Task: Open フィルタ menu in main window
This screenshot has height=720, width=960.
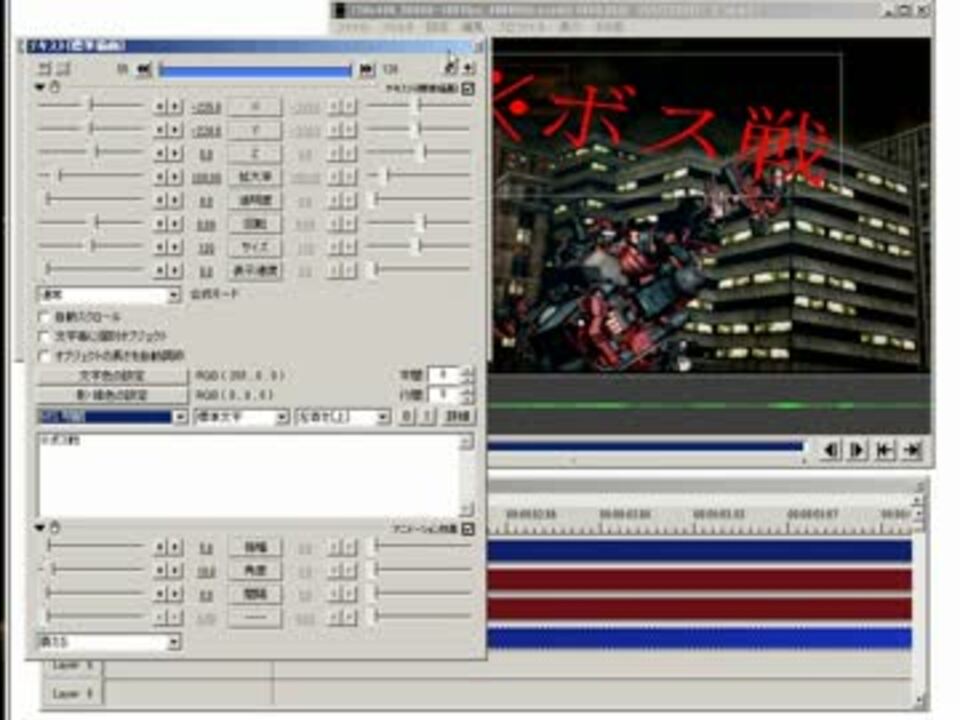Action: (x=399, y=27)
